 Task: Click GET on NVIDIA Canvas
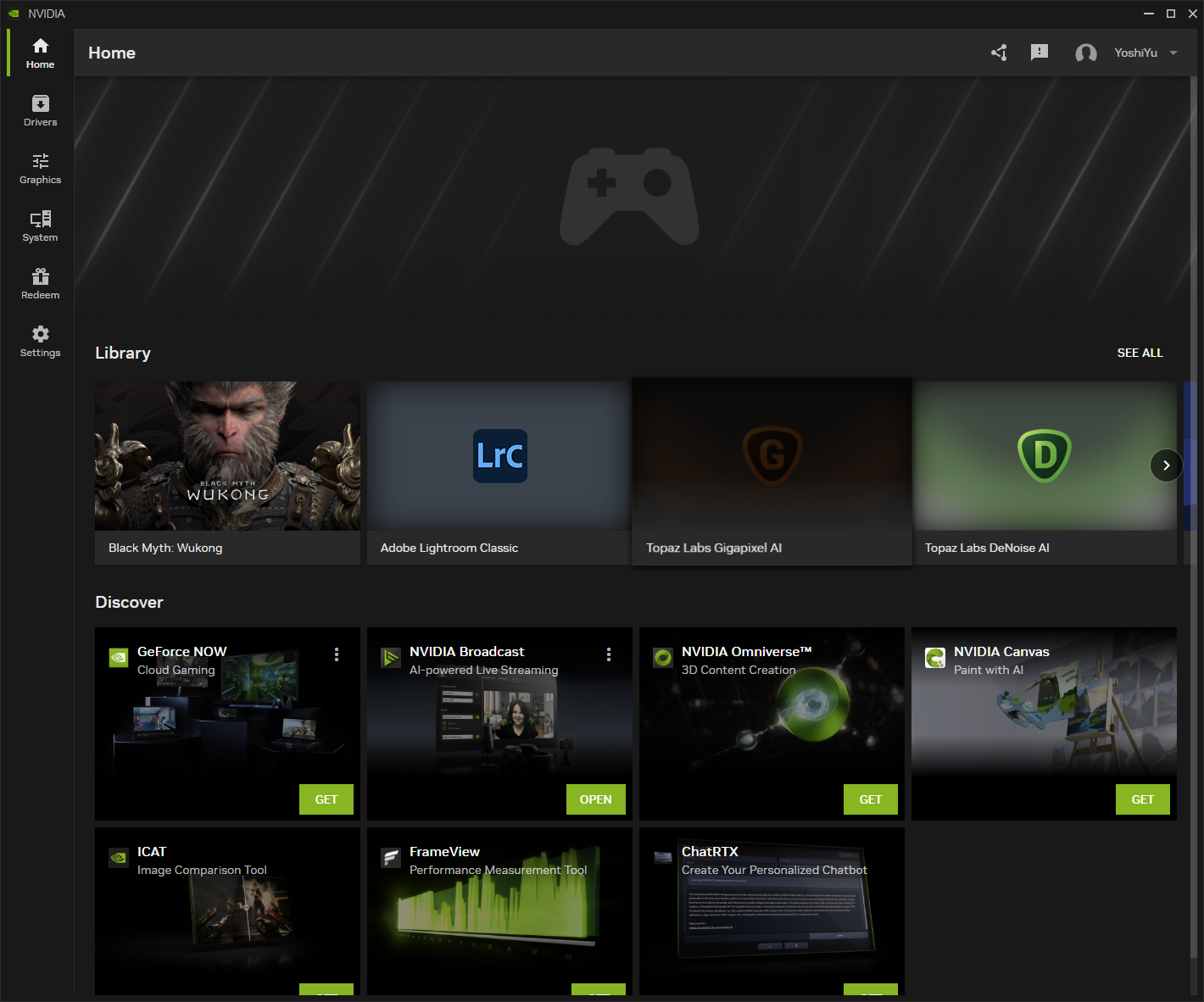[1142, 799]
